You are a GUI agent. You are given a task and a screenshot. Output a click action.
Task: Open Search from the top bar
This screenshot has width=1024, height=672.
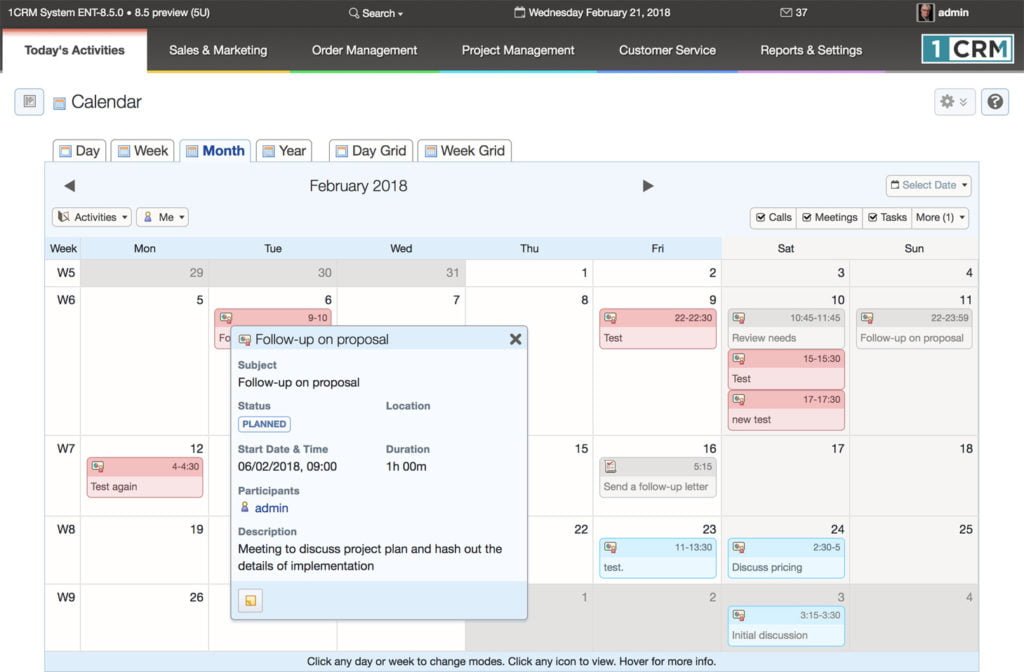[373, 13]
